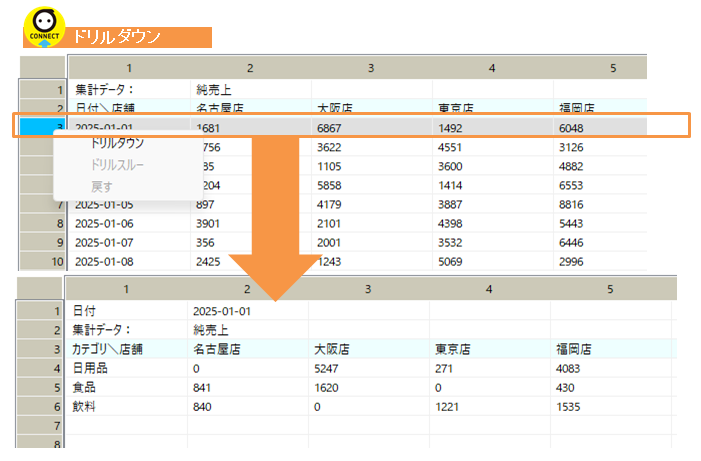The image size is (701, 461).
Task: Click the date cell 2025-01-08
Action: click(130, 262)
